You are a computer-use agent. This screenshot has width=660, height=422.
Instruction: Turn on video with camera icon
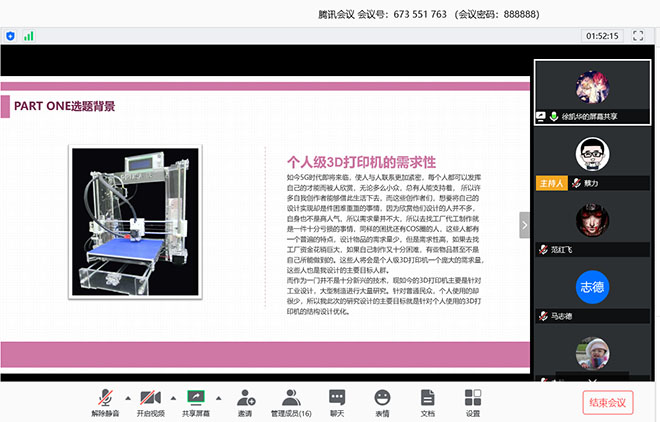[148, 397]
